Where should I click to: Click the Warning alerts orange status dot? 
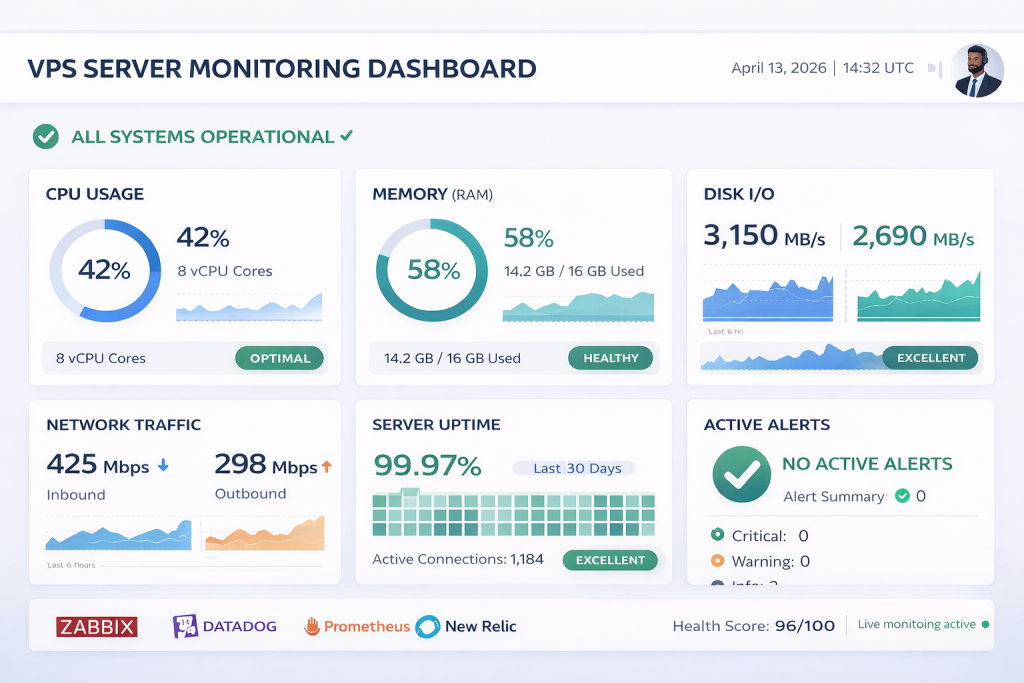tap(717, 560)
